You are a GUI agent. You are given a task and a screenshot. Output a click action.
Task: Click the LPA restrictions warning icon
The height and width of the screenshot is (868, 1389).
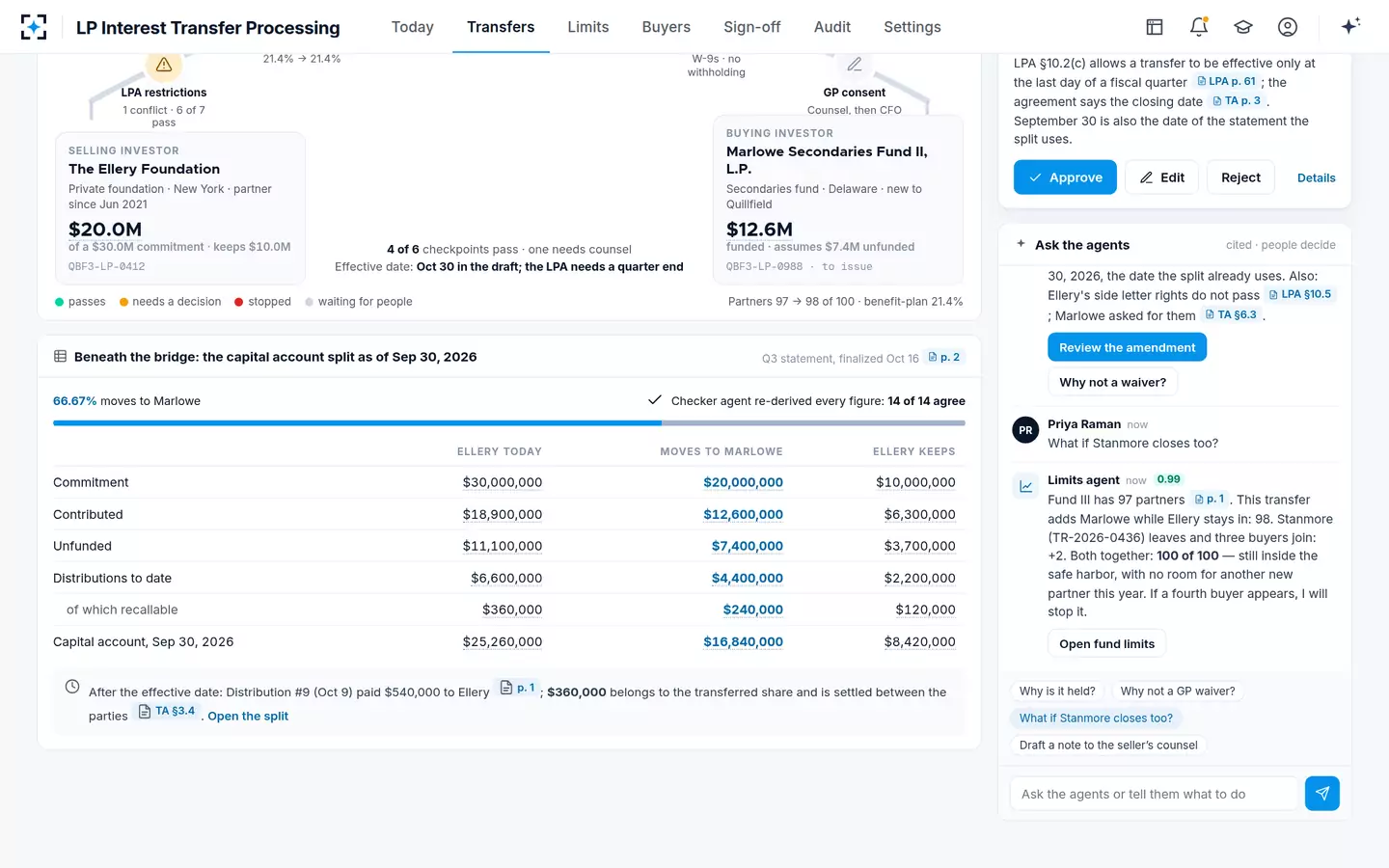[x=164, y=65]
